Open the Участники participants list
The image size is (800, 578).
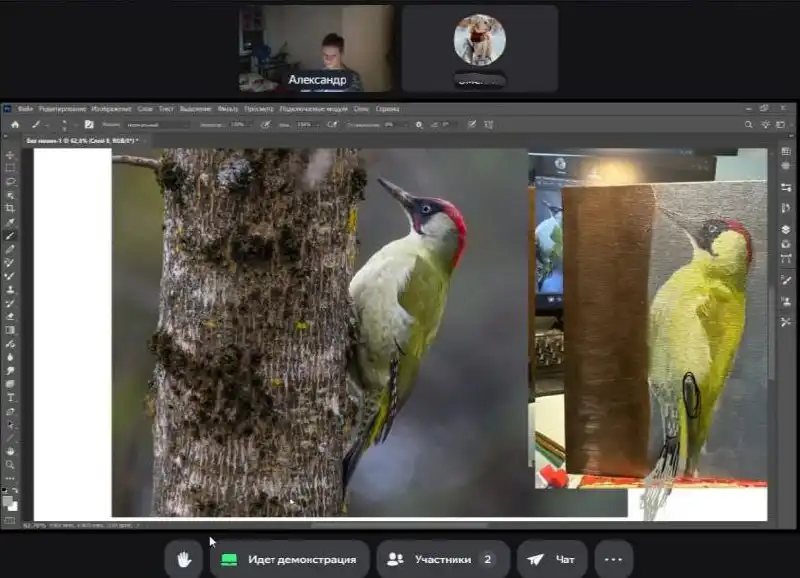click(442, 559)
